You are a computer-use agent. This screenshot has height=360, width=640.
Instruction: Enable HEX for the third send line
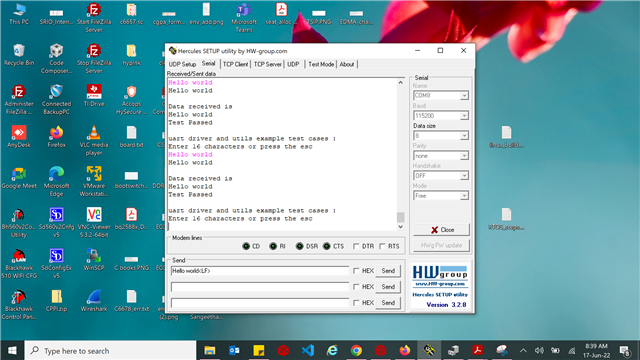(x=356, y=302)
